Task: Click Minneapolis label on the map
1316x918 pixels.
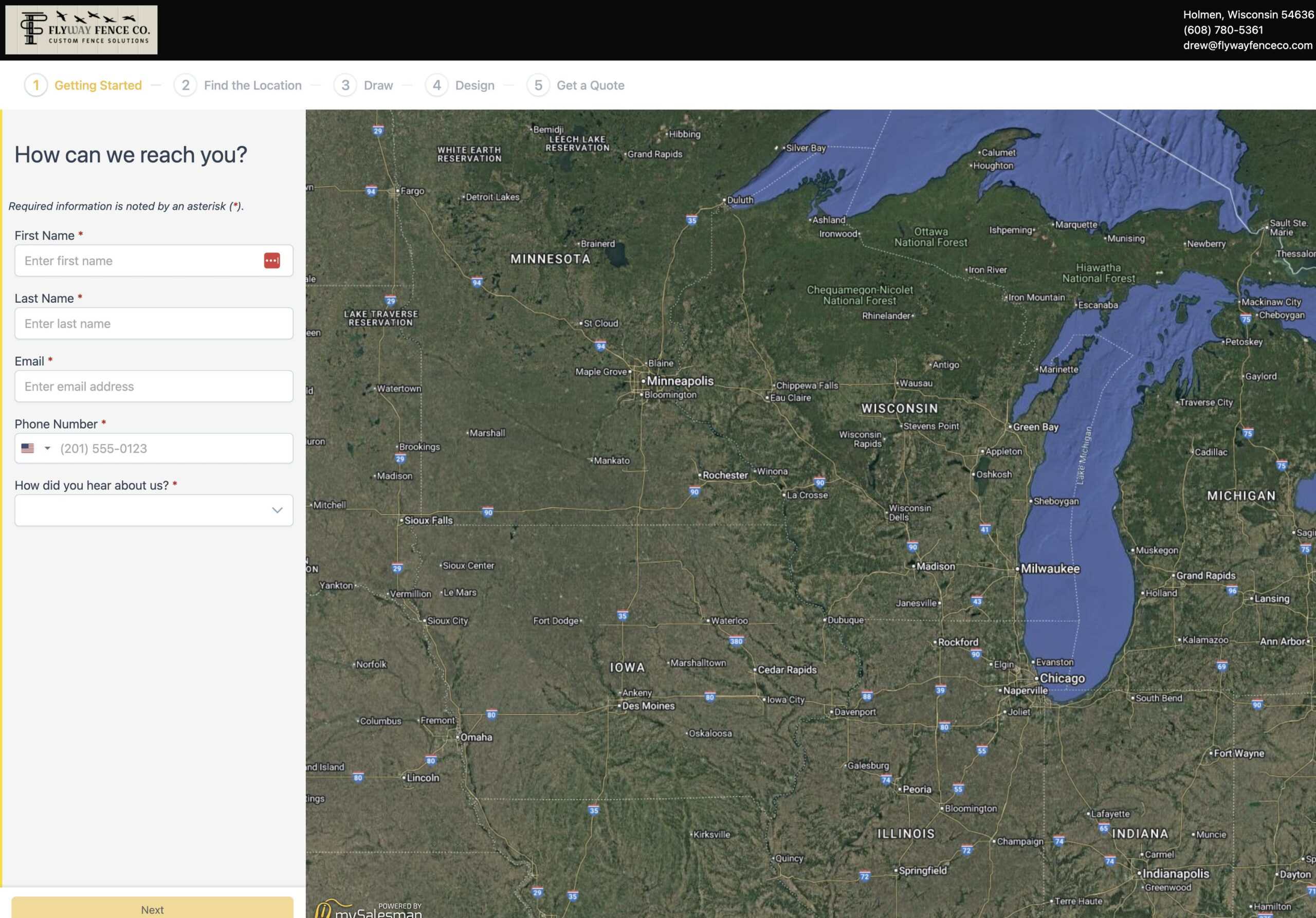Action: coord(680,381)
